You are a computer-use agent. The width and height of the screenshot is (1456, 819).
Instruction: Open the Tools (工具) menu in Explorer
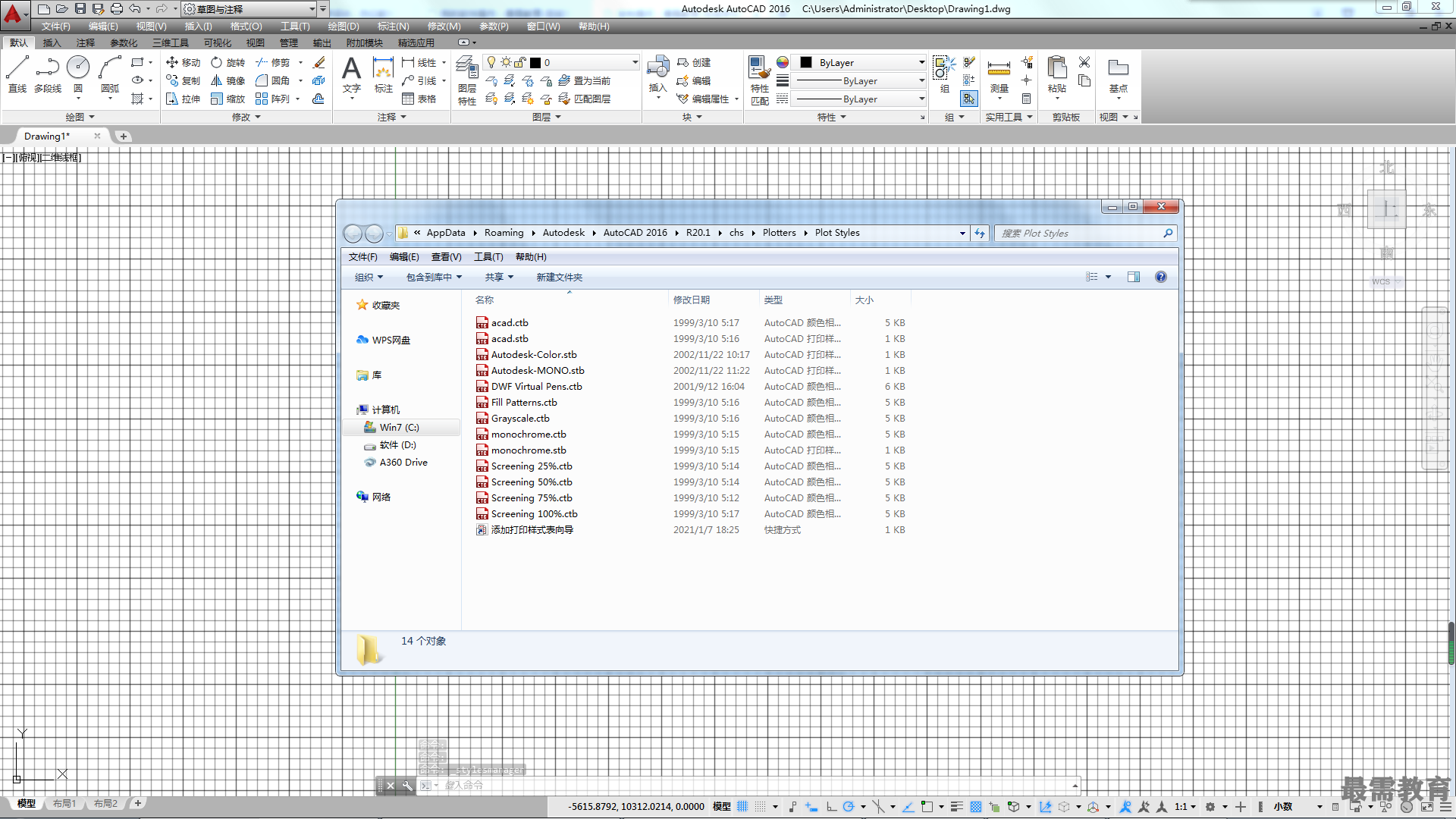point(488,256)
